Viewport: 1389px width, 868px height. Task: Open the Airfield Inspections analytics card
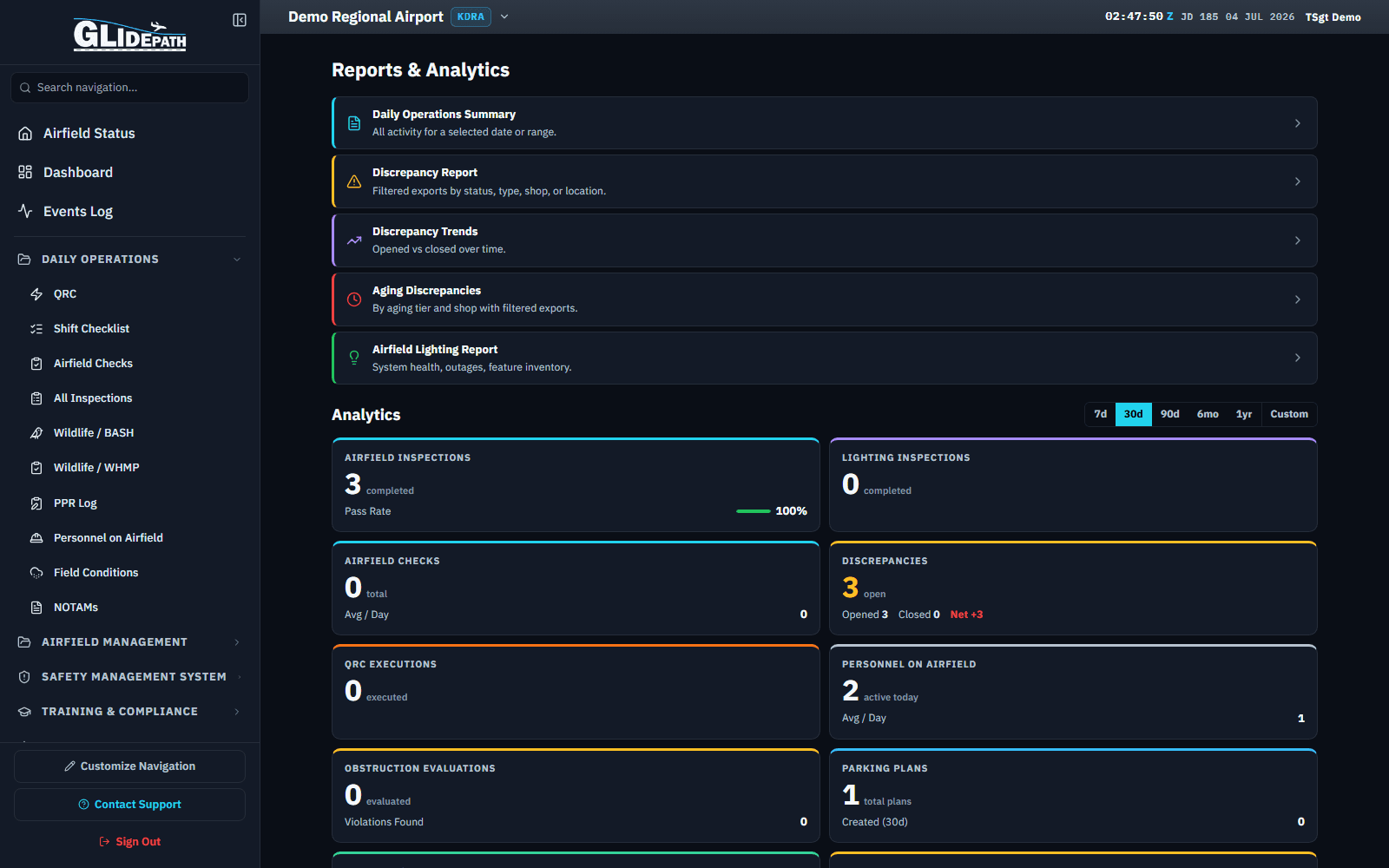coord(576,484)
